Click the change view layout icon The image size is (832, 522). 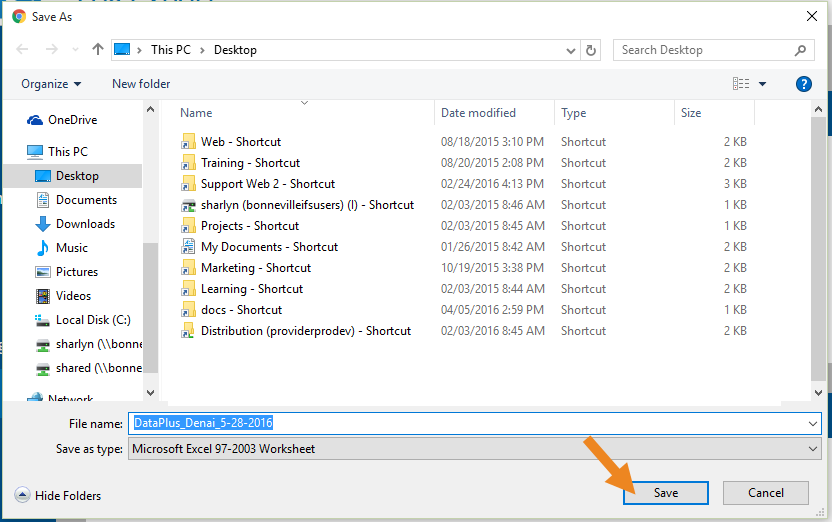(x=741, y=84)
